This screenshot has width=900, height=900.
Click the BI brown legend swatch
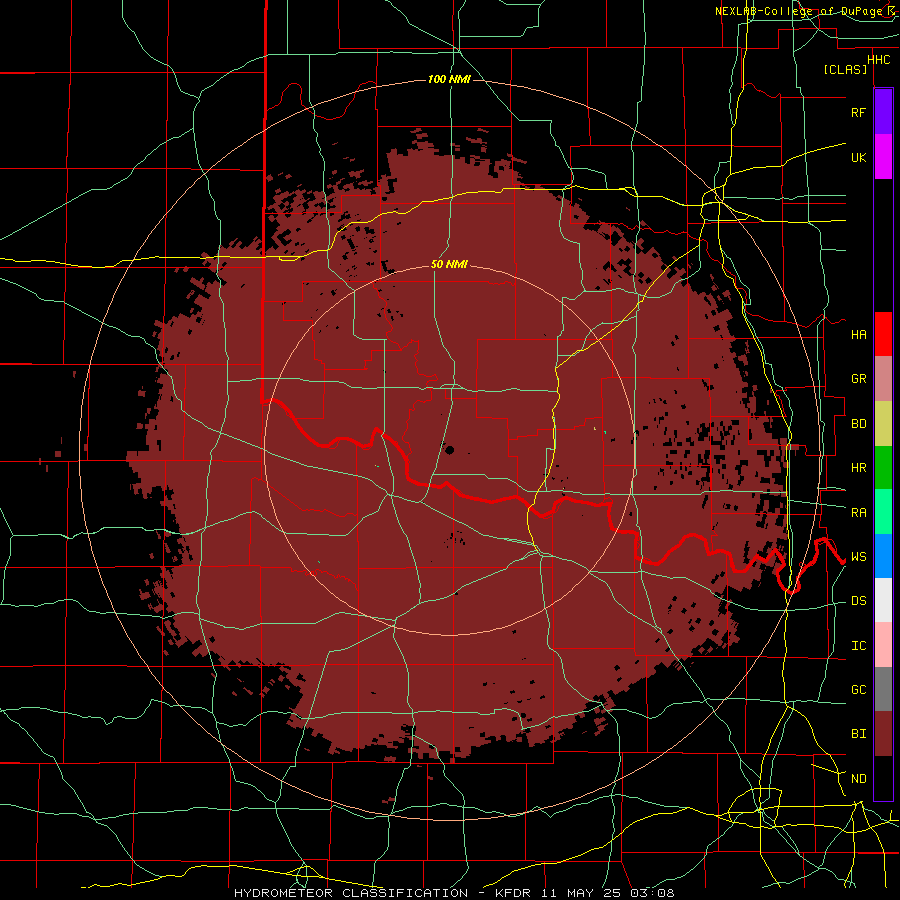883,734
